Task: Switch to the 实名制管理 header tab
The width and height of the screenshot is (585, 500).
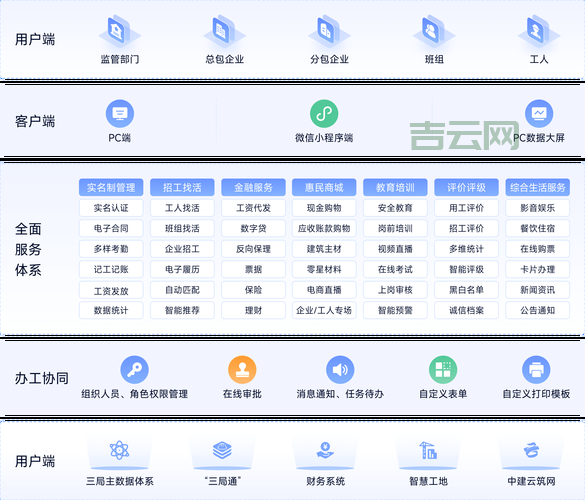Action: (x=111, y=187)
